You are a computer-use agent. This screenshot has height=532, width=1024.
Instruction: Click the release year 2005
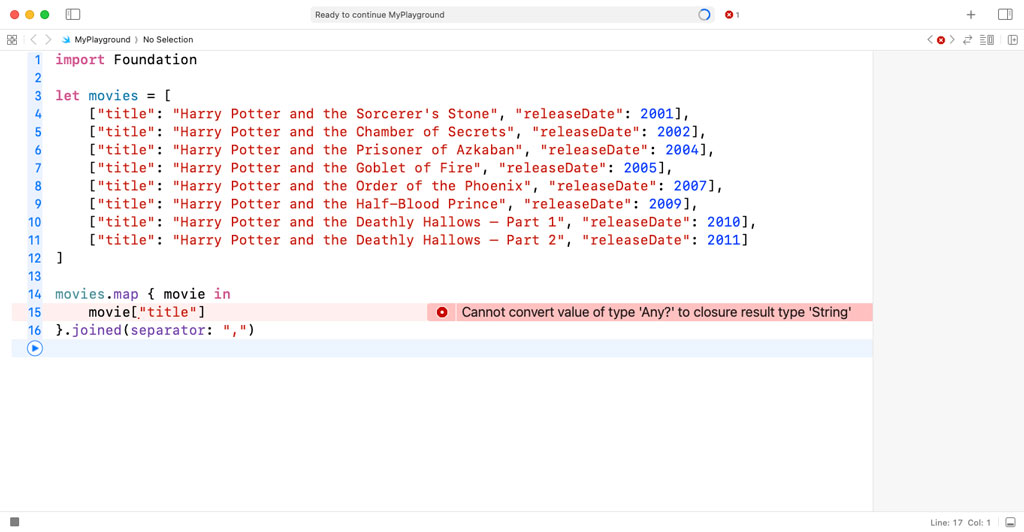[x=640, y=168]
